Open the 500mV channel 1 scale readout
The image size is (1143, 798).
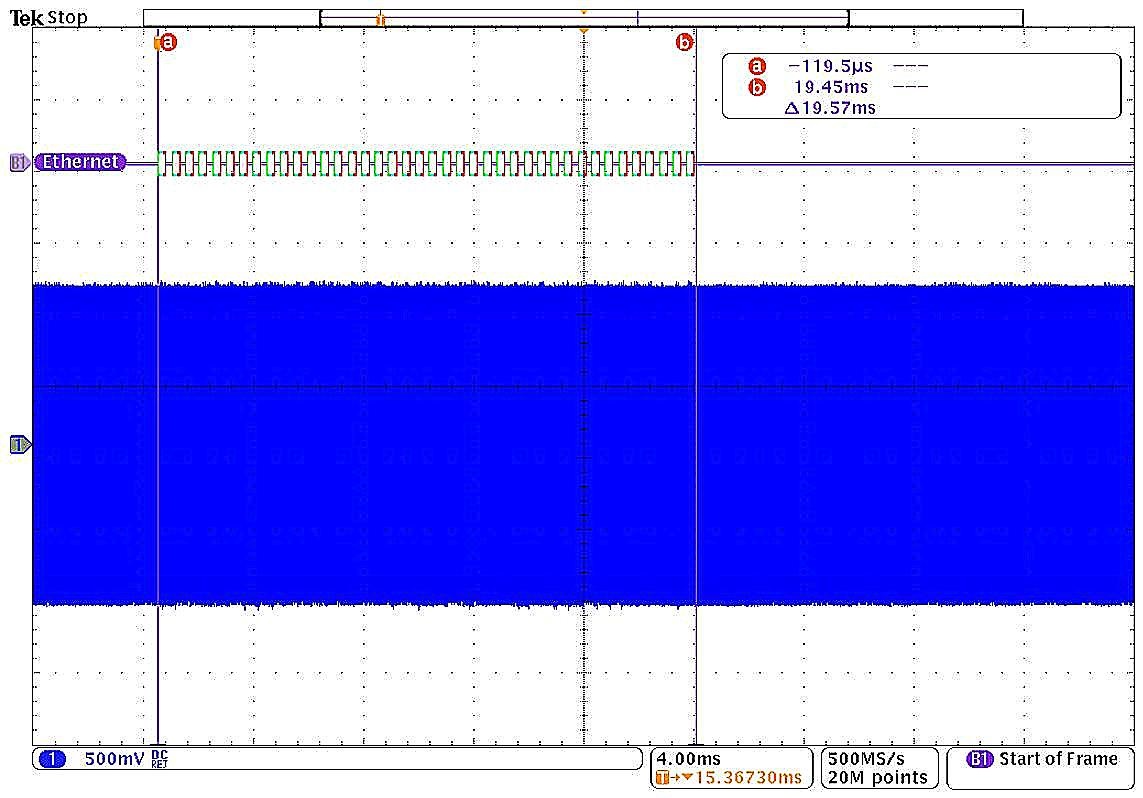[114, 759]
